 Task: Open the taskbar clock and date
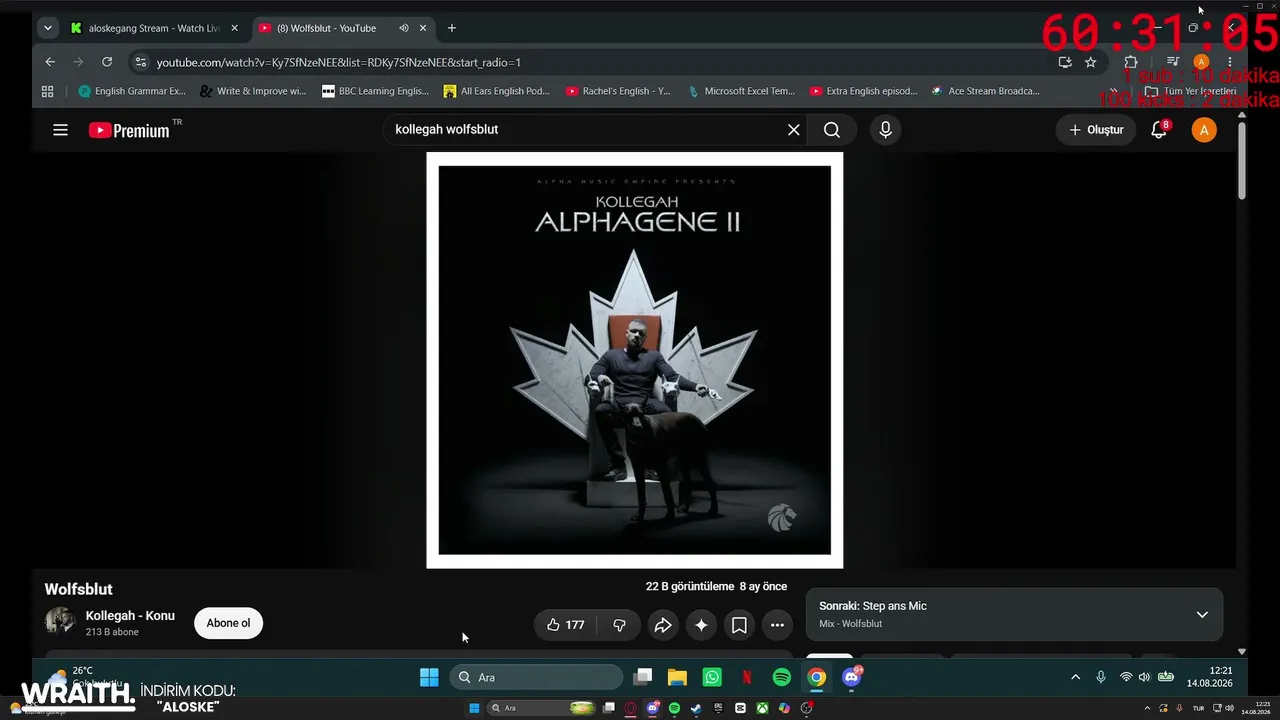(1210, 677)
